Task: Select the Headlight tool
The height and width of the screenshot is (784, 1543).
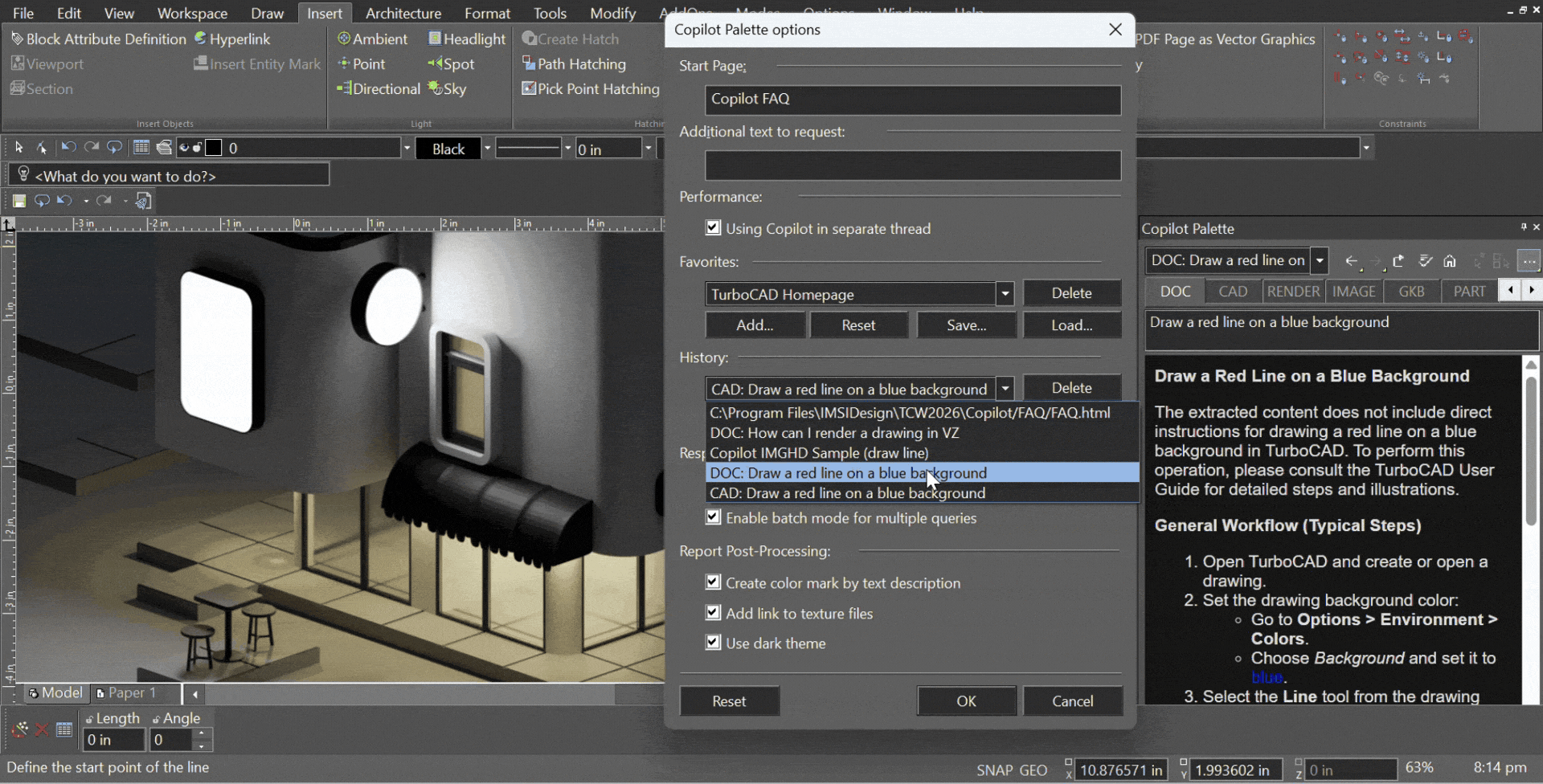Action: point(467,39)
